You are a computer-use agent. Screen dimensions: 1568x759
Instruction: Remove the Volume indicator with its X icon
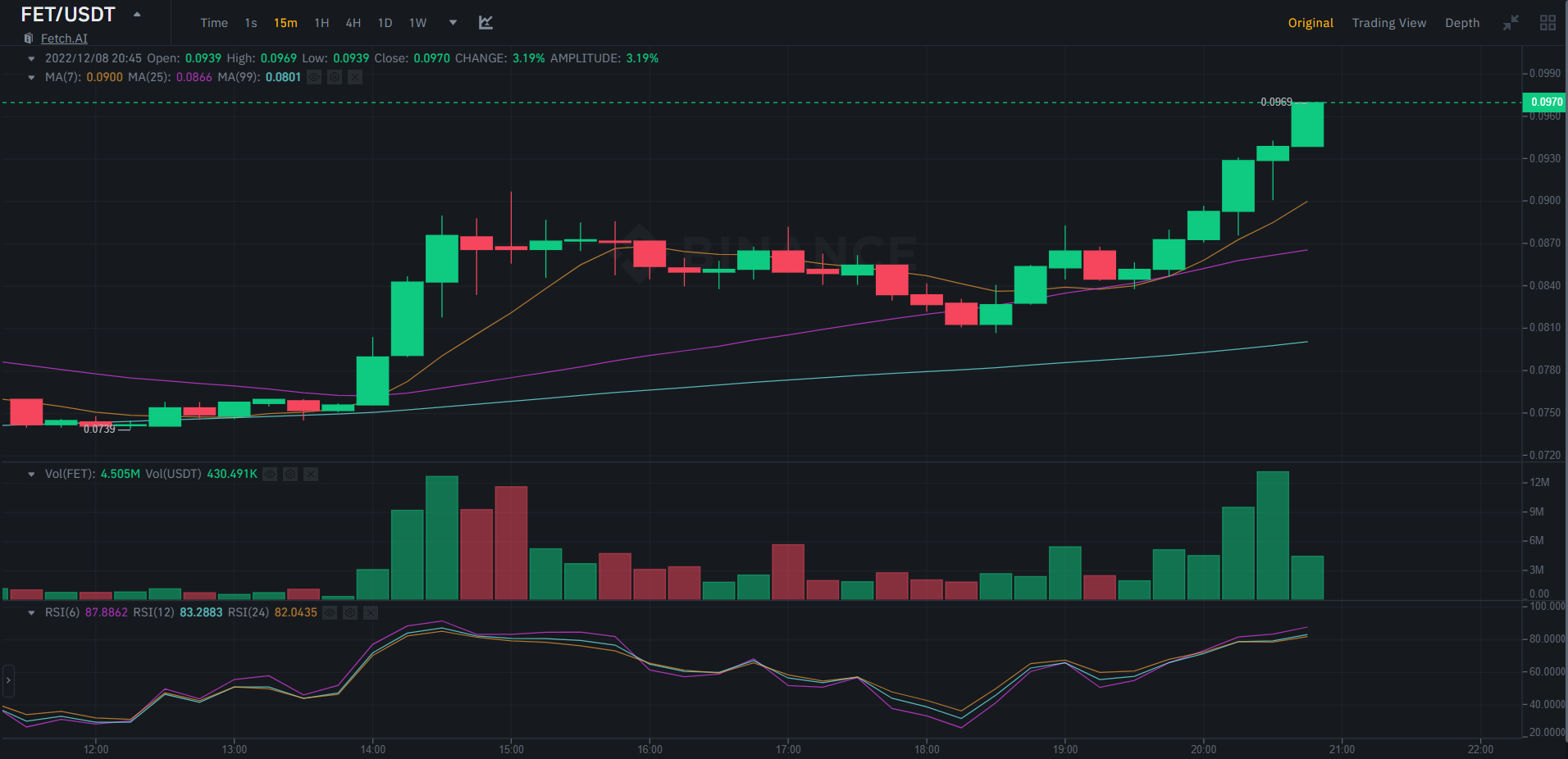click(311, 474)
